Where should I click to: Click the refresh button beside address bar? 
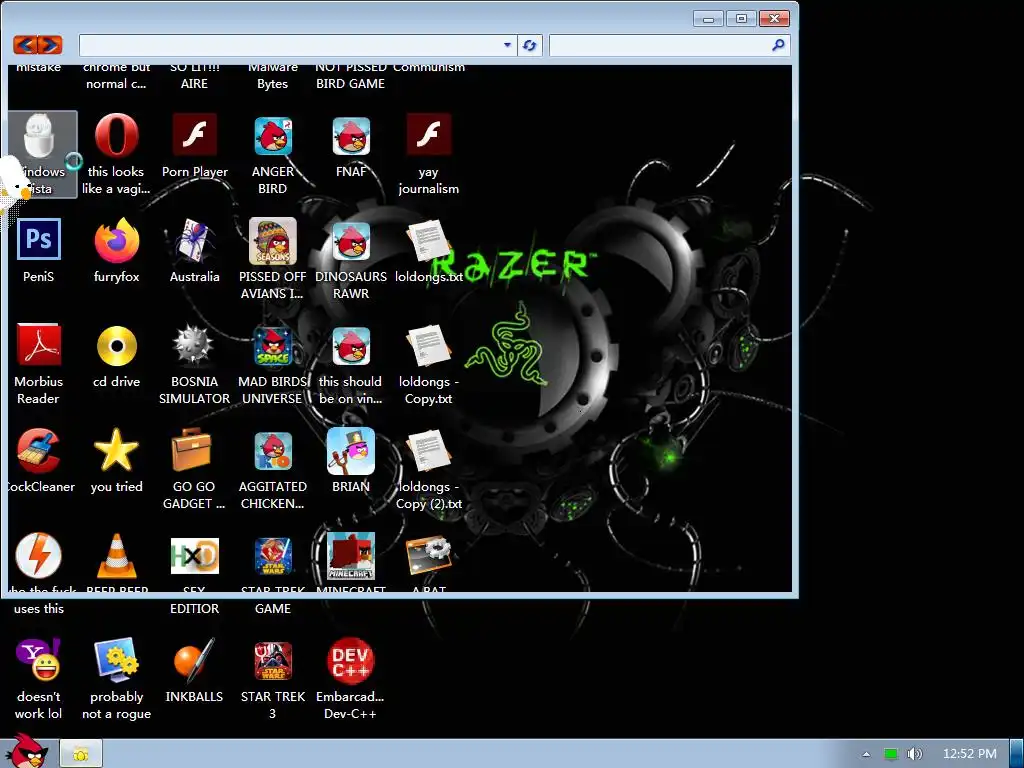[530, 45]
